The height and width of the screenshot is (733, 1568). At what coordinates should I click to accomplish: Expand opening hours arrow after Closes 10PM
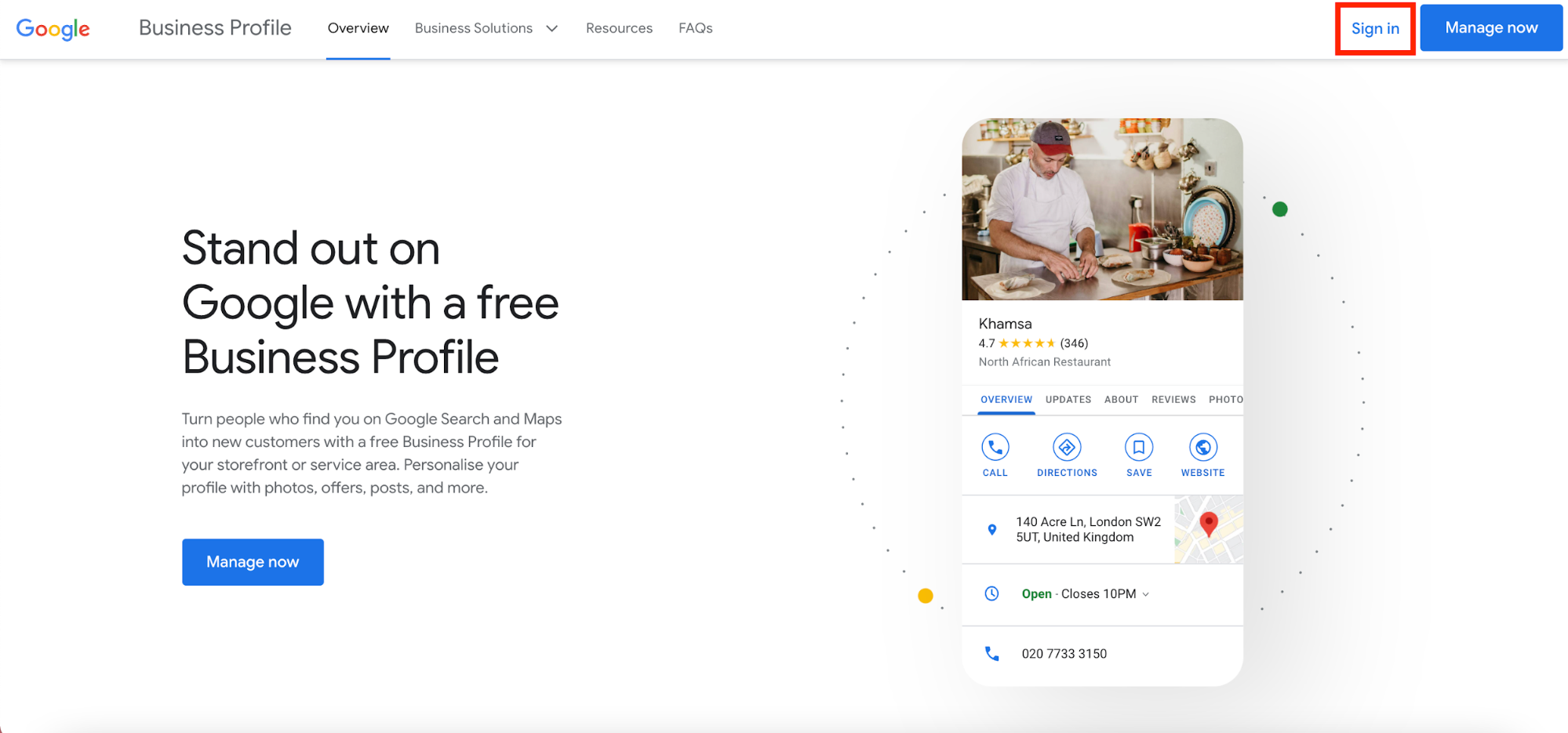click(1146, 594)
